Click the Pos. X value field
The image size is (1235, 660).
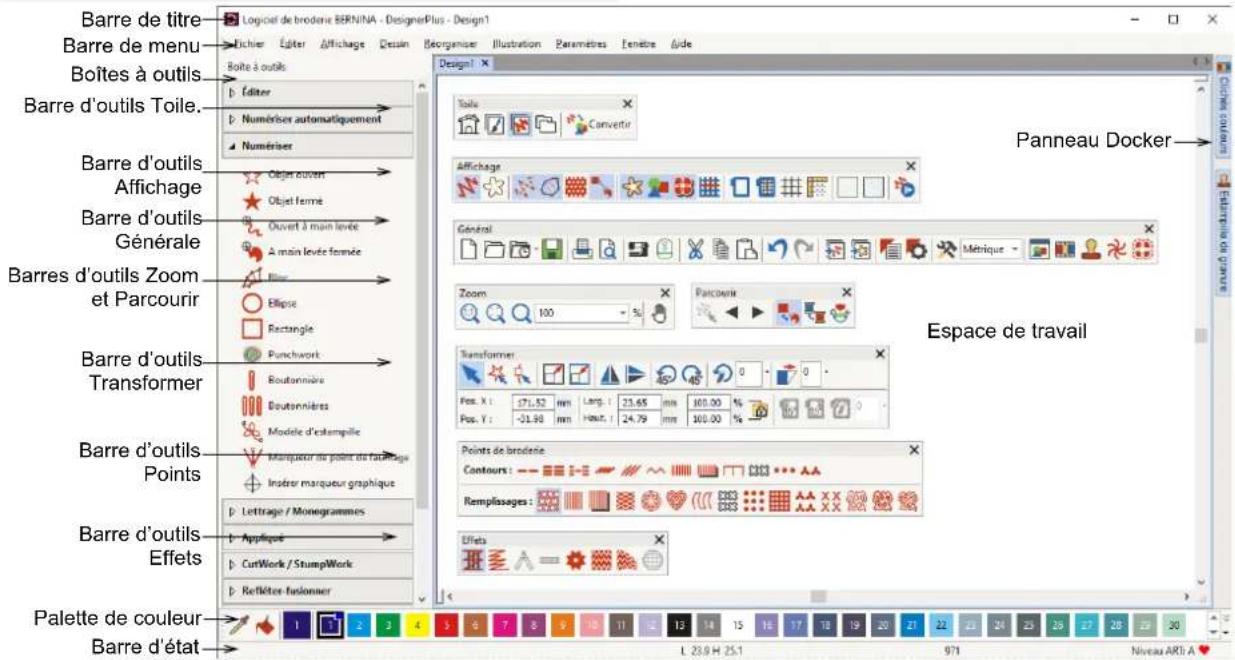[535, 402]
